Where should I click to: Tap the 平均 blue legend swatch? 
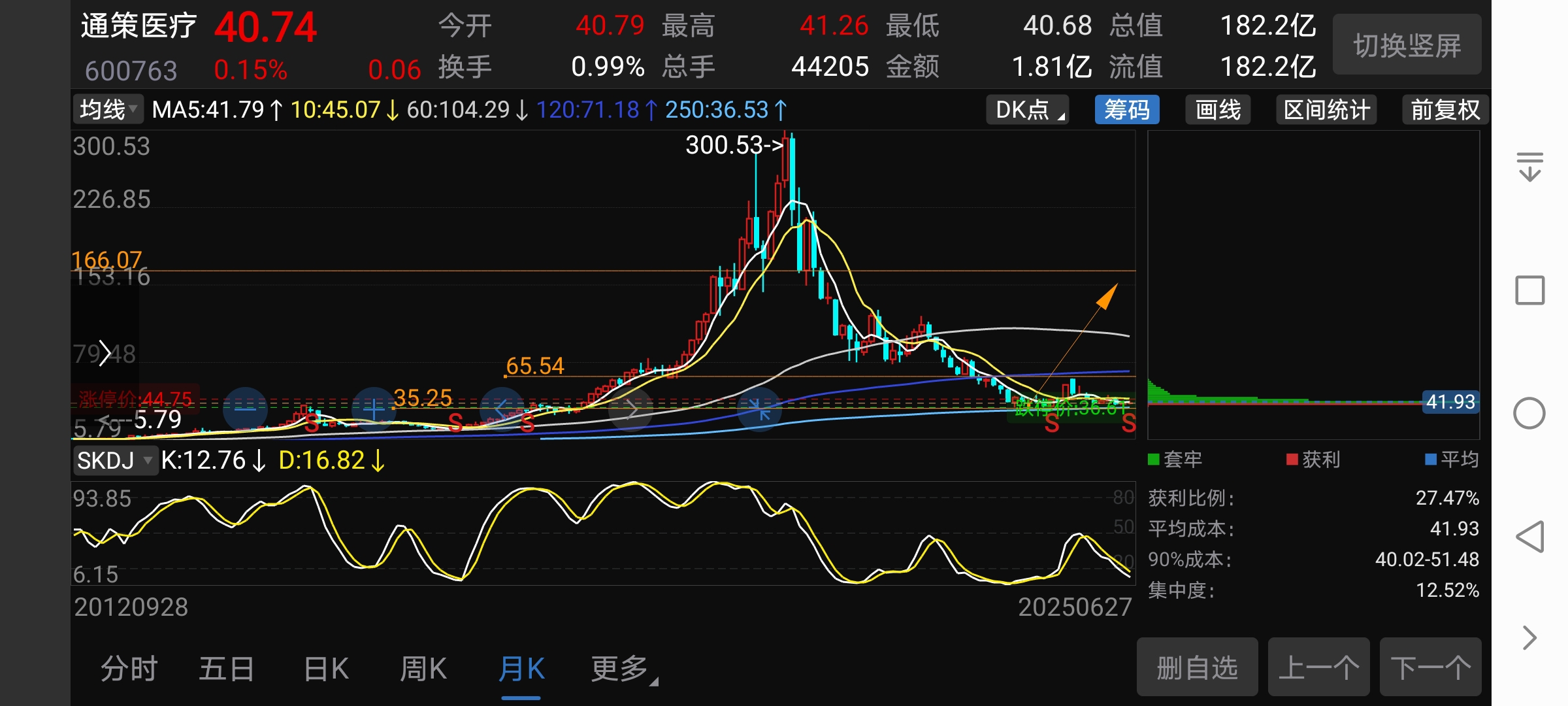point(1431,460)
